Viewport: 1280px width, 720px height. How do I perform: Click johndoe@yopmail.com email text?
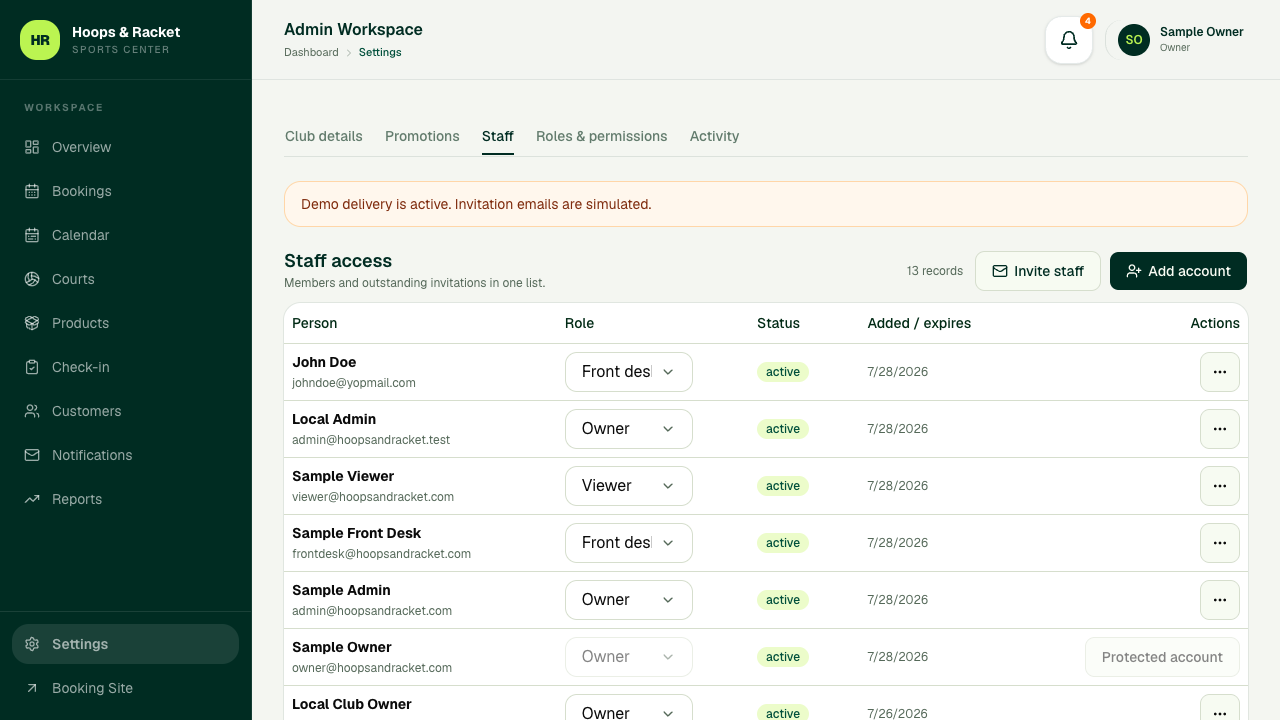[x=354, y=383]
